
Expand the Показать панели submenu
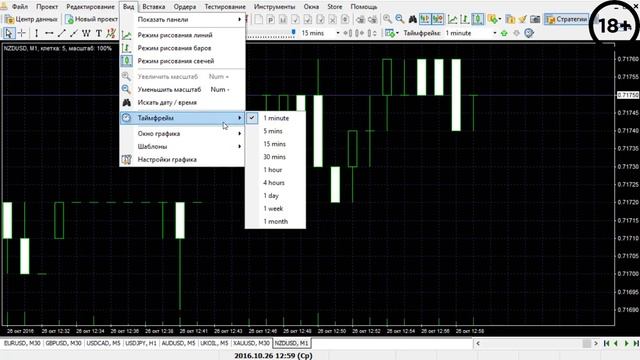[x=182, y=20]
